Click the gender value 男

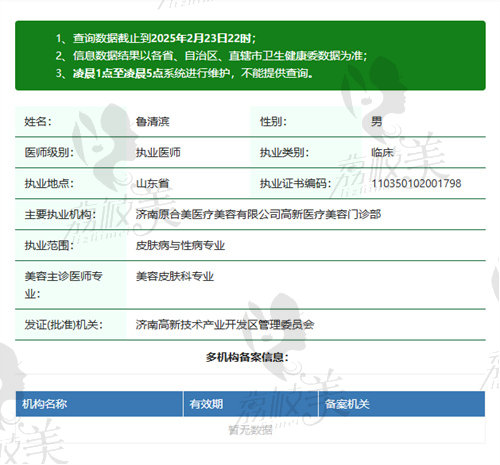coord(377,121)
